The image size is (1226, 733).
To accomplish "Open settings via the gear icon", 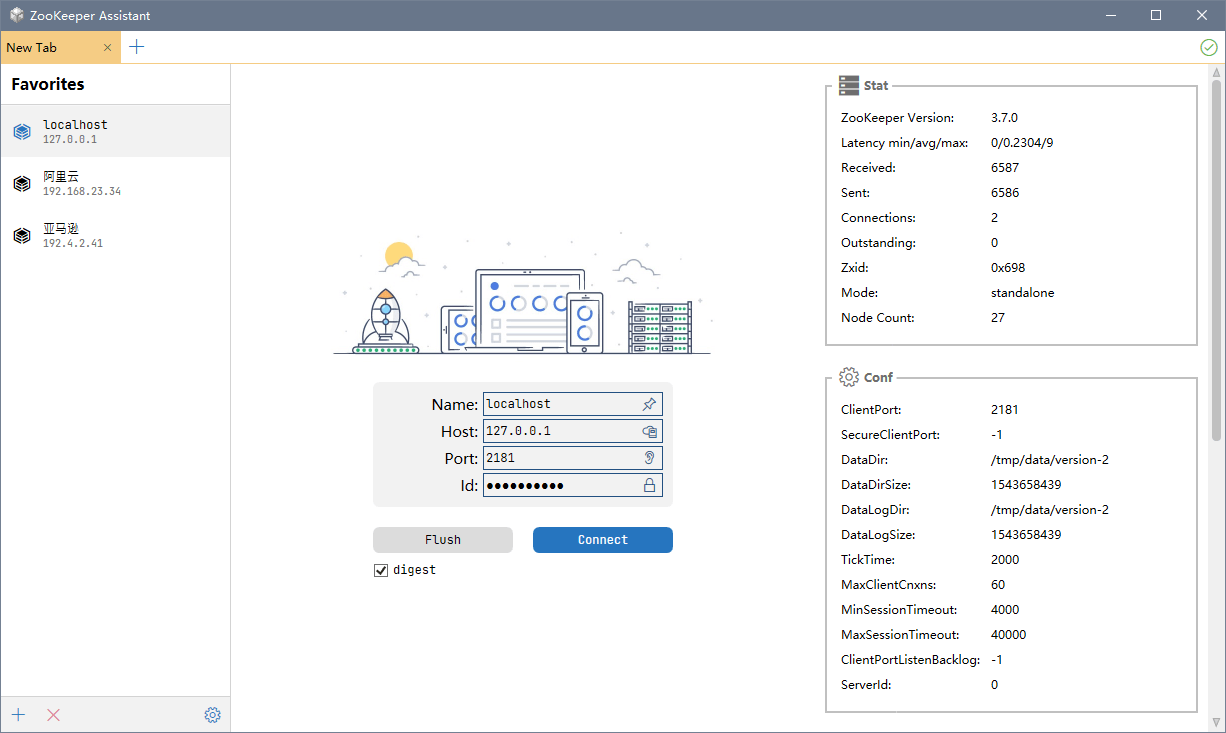I will [212, 715].
